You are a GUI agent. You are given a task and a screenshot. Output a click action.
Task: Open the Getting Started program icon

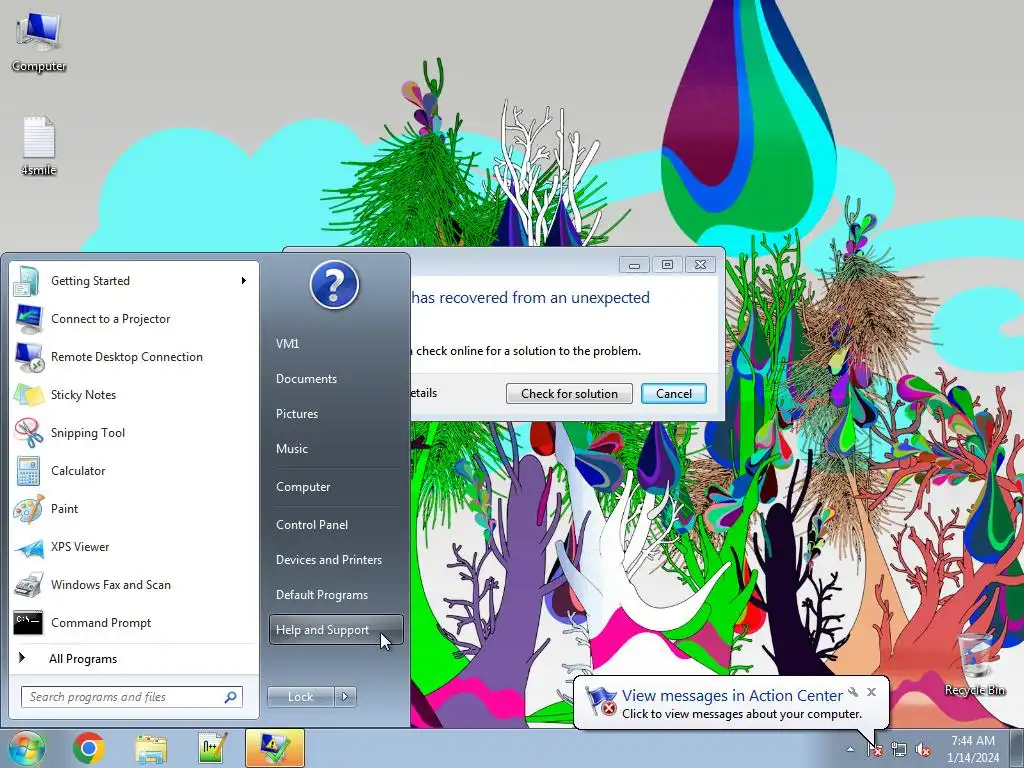tap(27, 281)
